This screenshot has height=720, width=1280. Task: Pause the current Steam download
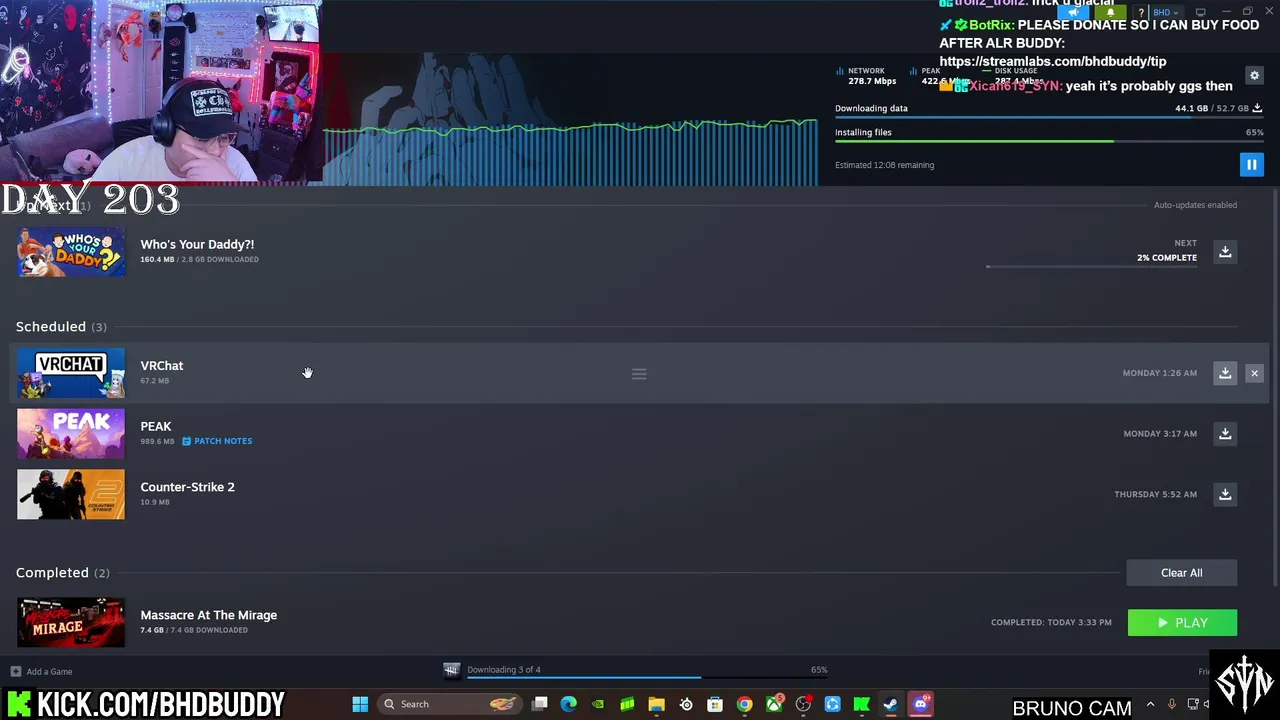(x=1251, y=164)
